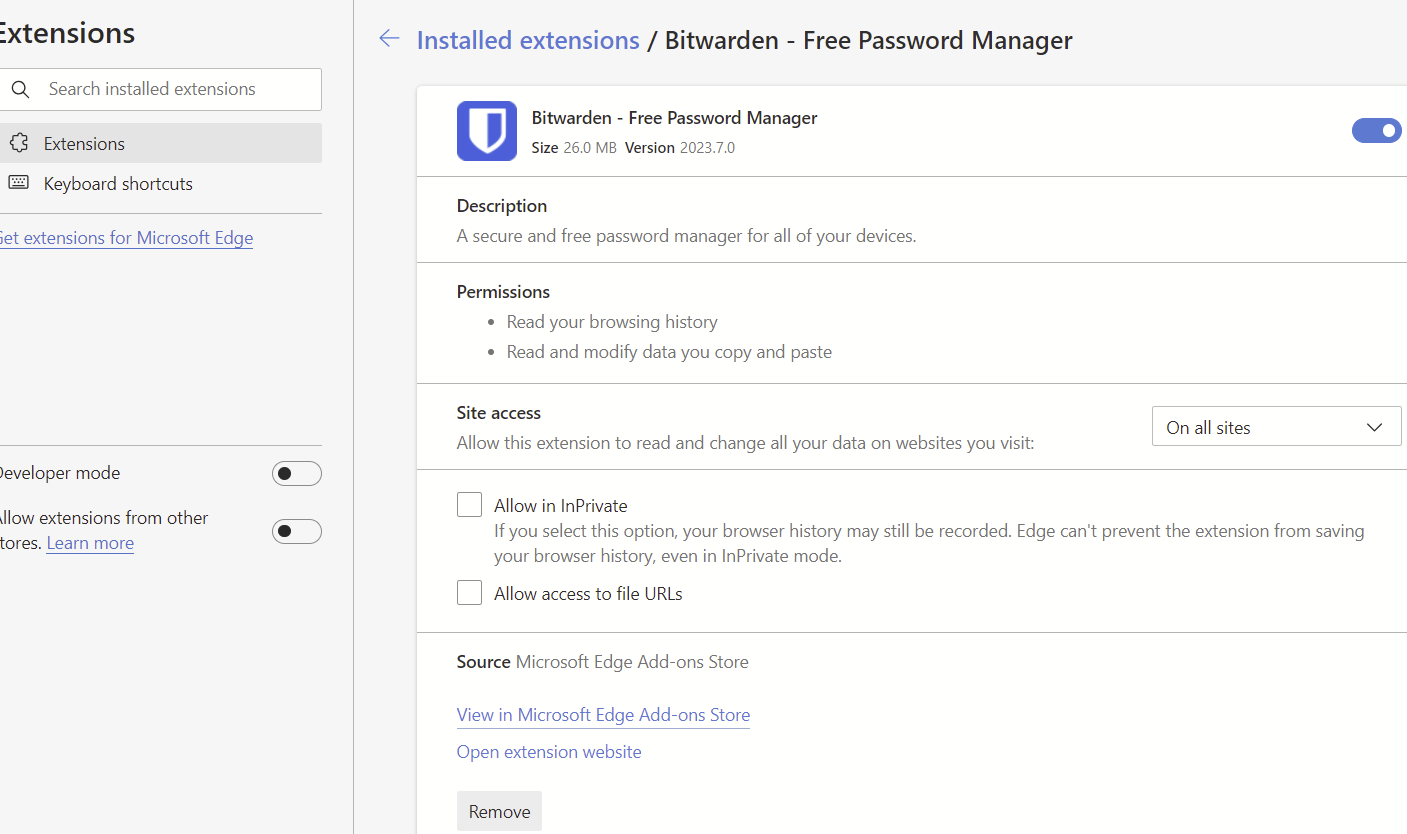This screenshot has height=834, width=1407.
Task: Open View in Microsoft Edge Add-ons Store
Action: coord(603,715)
